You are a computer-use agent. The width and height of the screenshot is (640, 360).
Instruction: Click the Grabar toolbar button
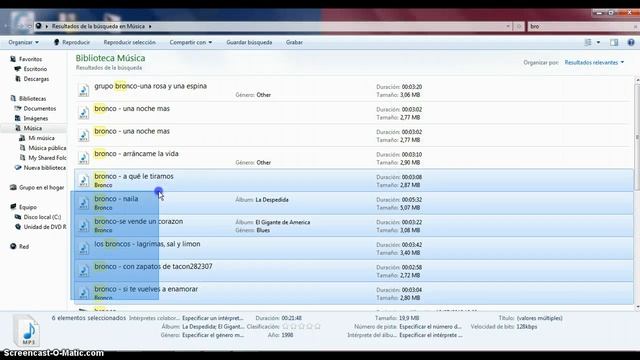point(294,42)
